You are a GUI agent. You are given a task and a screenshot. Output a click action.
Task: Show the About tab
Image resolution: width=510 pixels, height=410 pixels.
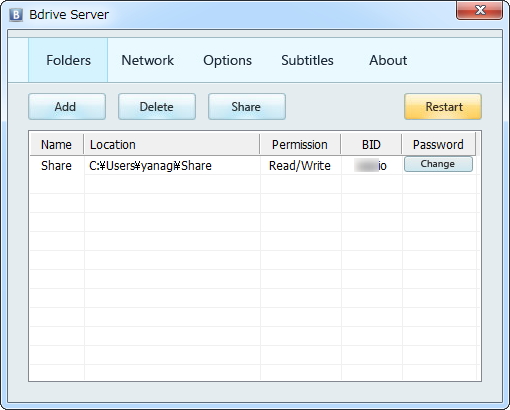(388, 60)
